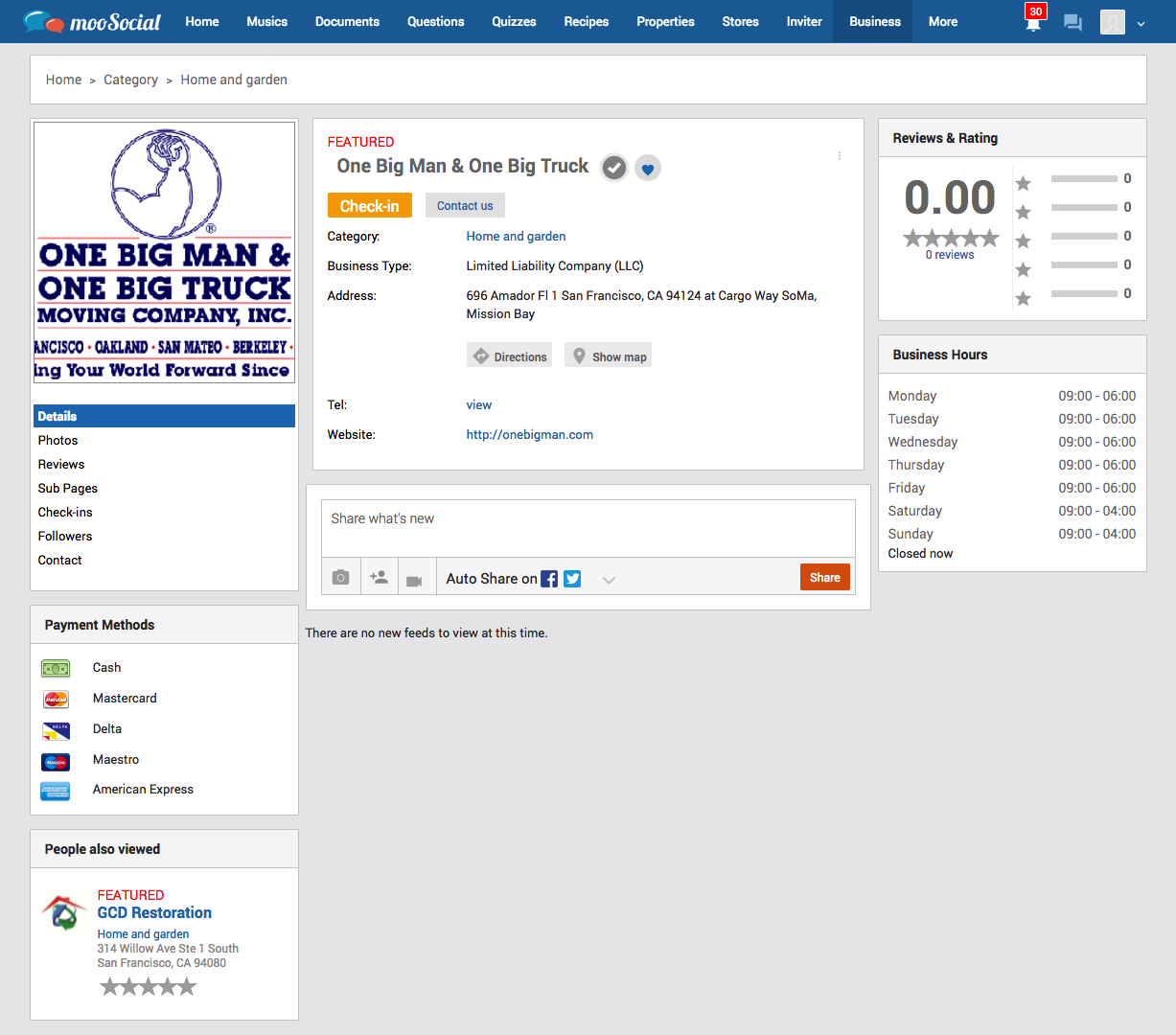Screen dimensions: 1176x1035
Task: Select the Details sidebar tab
Action: pos(165,416)
